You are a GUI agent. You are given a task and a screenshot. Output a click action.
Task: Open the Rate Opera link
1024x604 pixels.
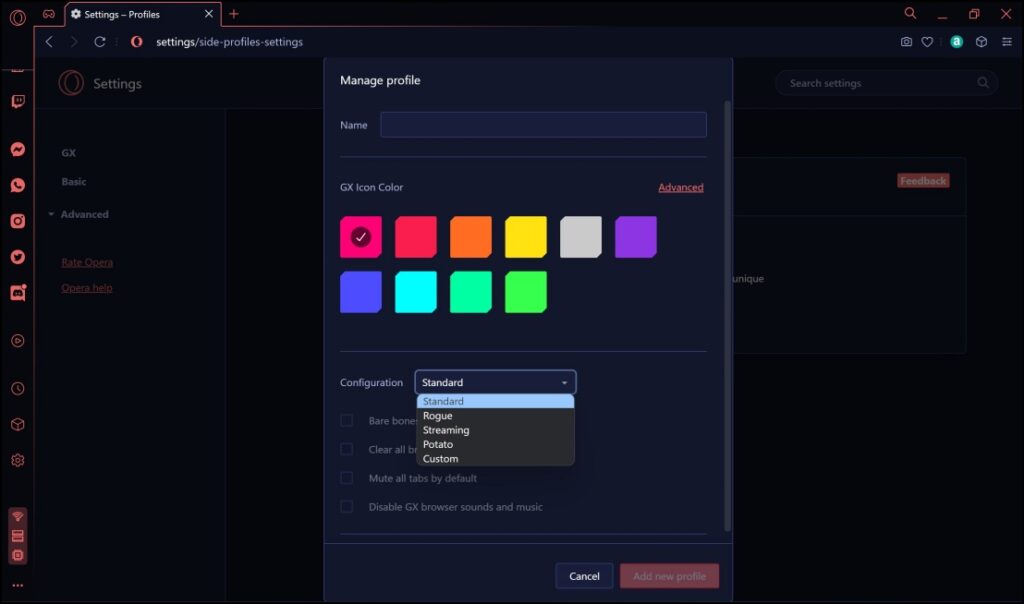pos(87,262)
